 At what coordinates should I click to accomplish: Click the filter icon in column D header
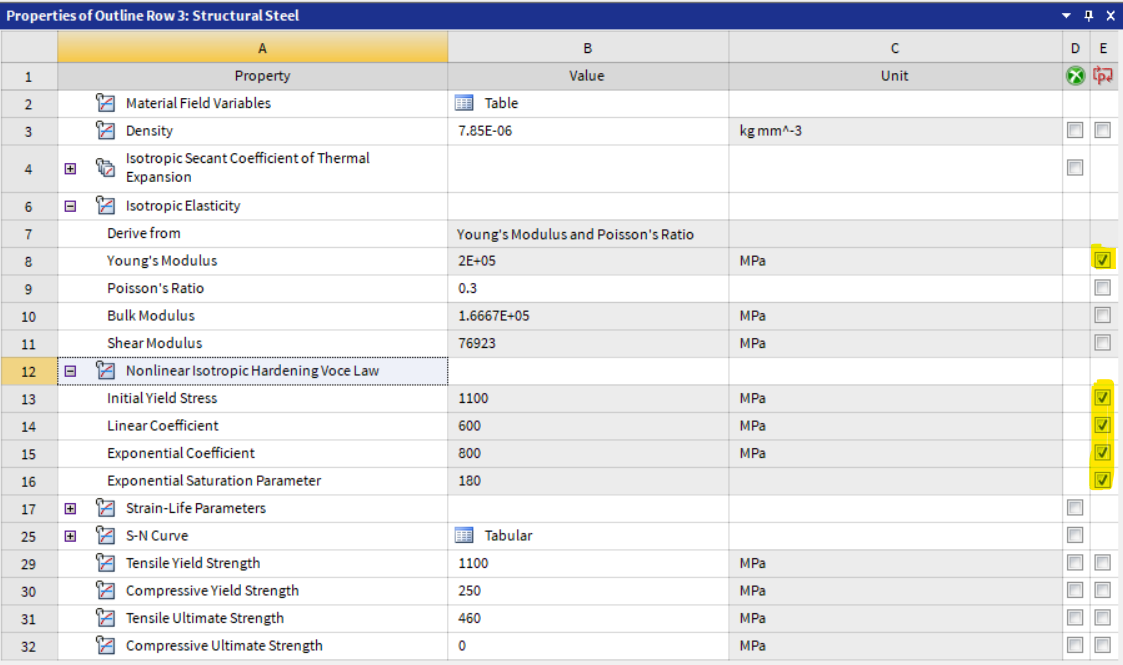tap(1074, 75)
